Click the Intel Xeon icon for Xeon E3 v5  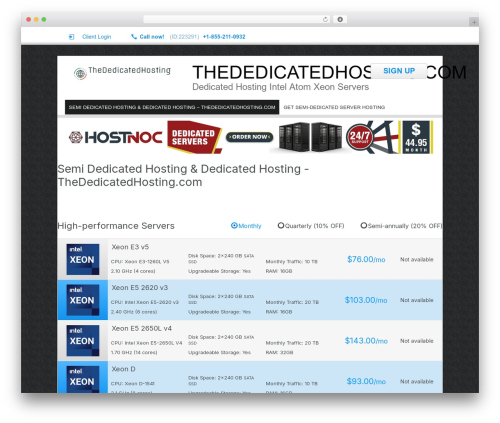[x=83, y=259]
